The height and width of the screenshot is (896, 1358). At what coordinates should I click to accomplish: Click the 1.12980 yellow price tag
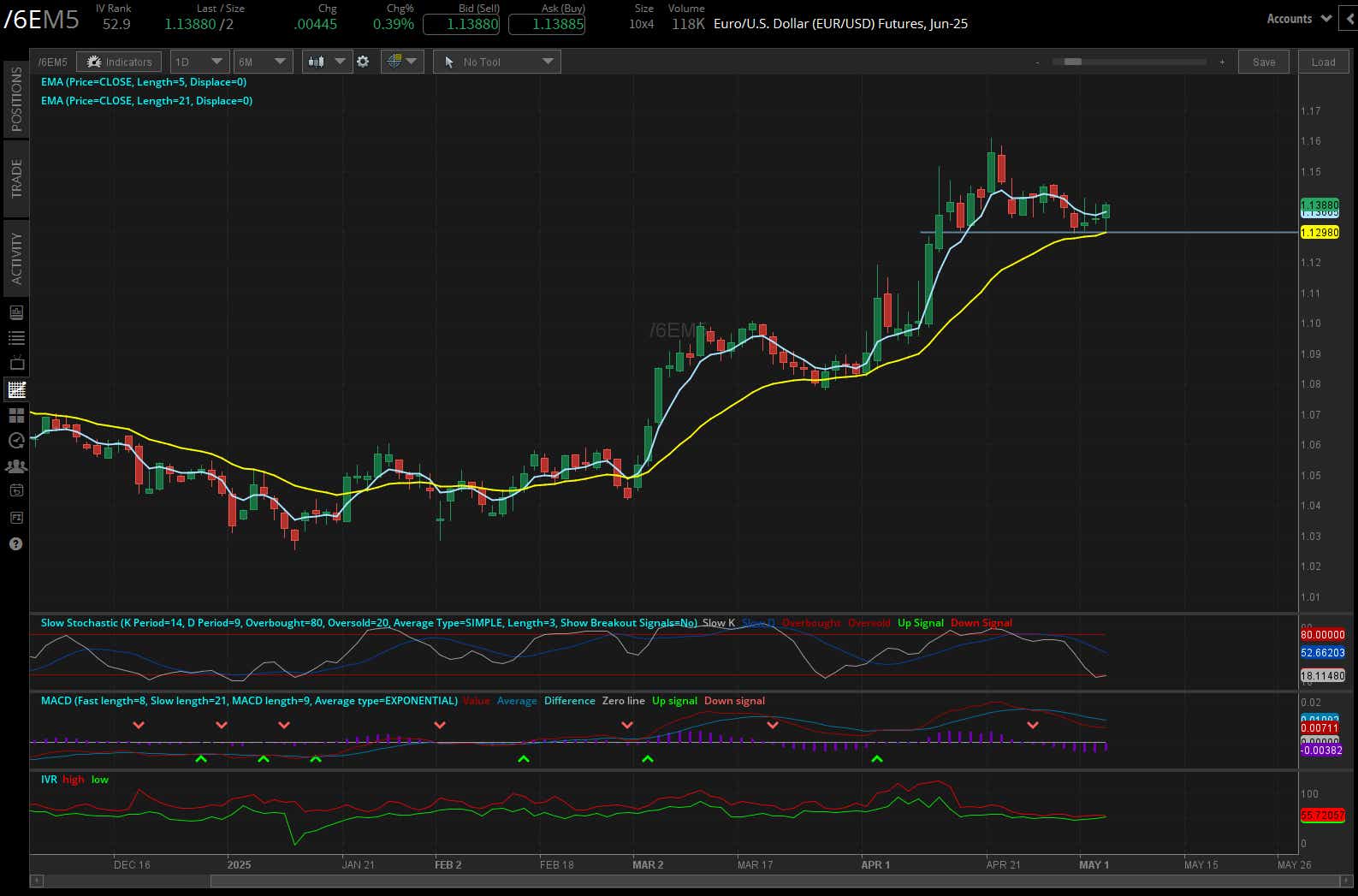click(x=1319, y=233)
